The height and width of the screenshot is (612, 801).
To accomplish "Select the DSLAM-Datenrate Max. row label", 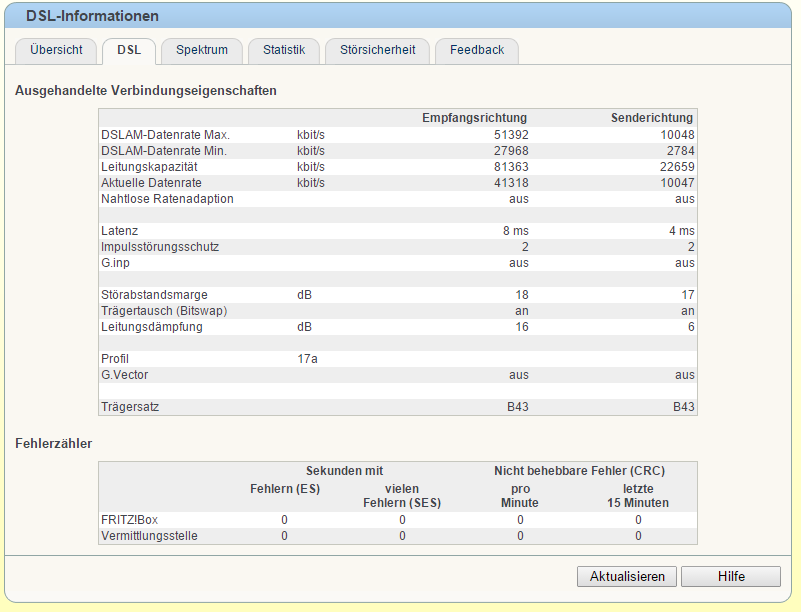I will pyautogui.click(x=166, y=135).
